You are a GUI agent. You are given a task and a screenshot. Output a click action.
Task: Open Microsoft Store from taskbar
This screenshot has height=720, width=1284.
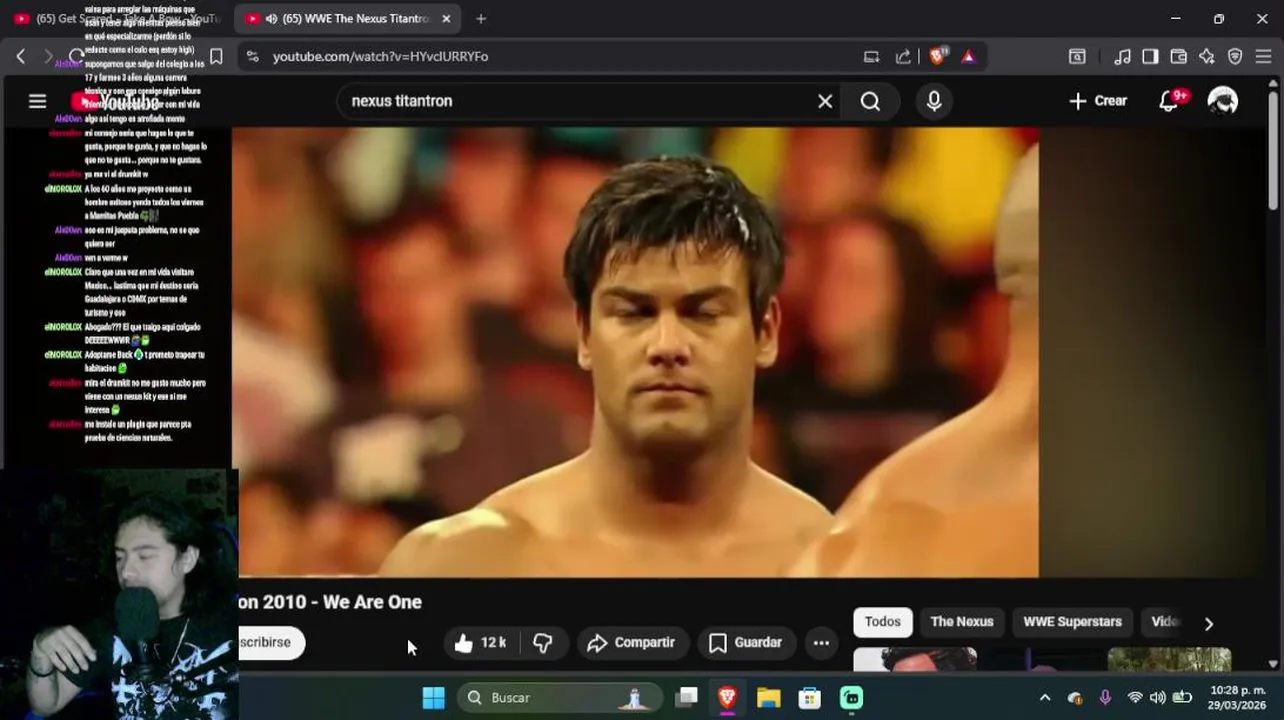click(x=809, y=698)
